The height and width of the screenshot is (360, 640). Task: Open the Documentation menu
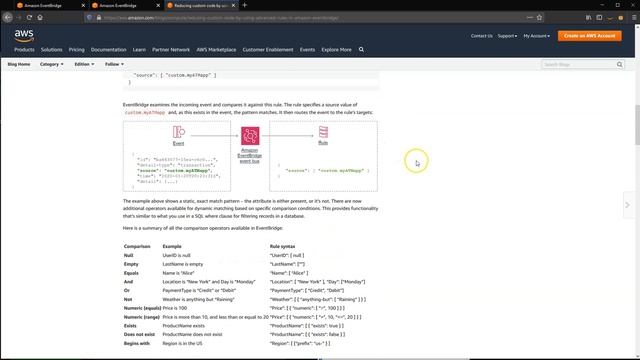[x=109, y=49]
